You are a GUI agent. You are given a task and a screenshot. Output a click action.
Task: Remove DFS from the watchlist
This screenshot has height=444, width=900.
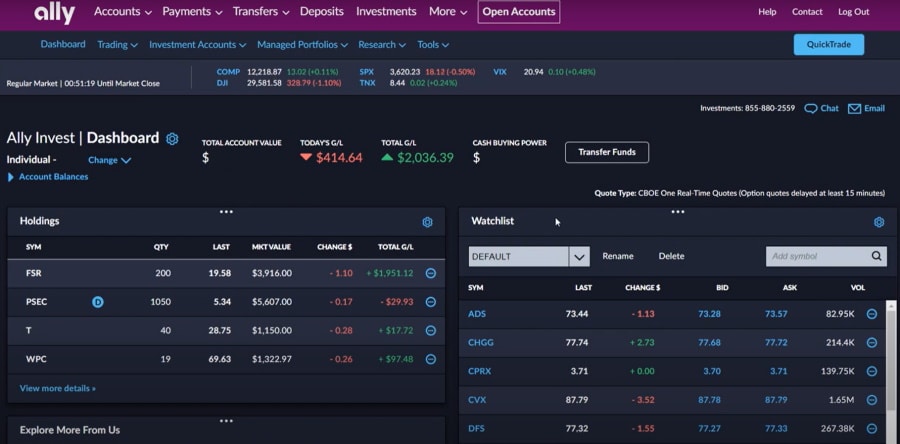tap(871, 429)
